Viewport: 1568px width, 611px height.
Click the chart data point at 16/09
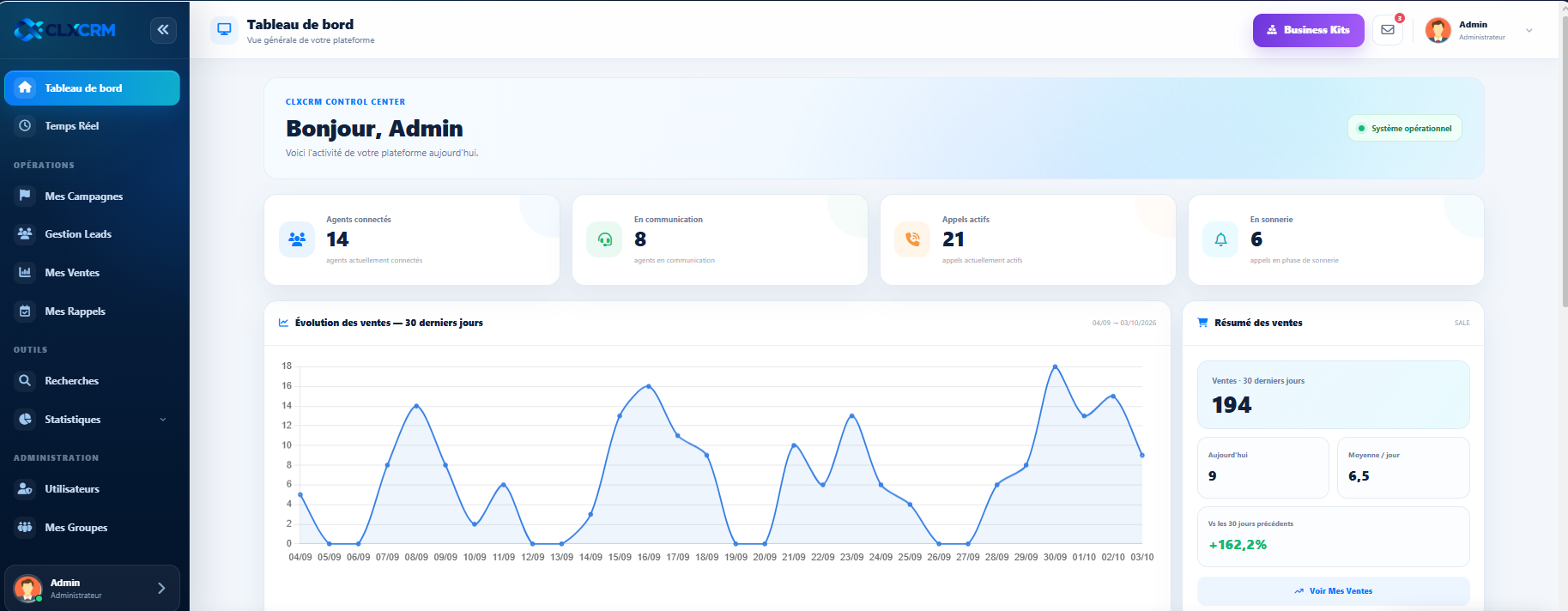coord(649,386)
